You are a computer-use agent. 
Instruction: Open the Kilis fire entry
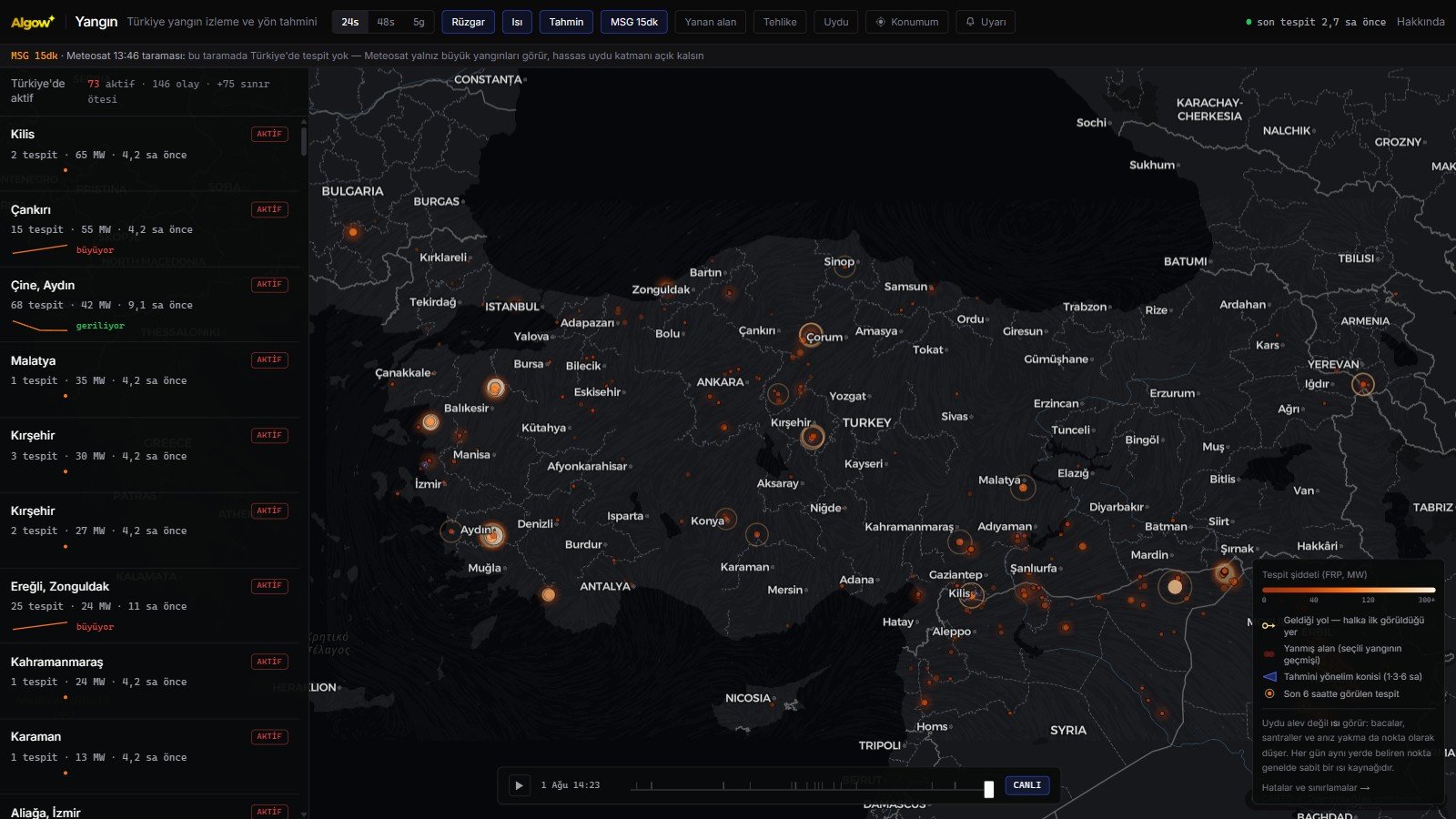tap(149, 153)
